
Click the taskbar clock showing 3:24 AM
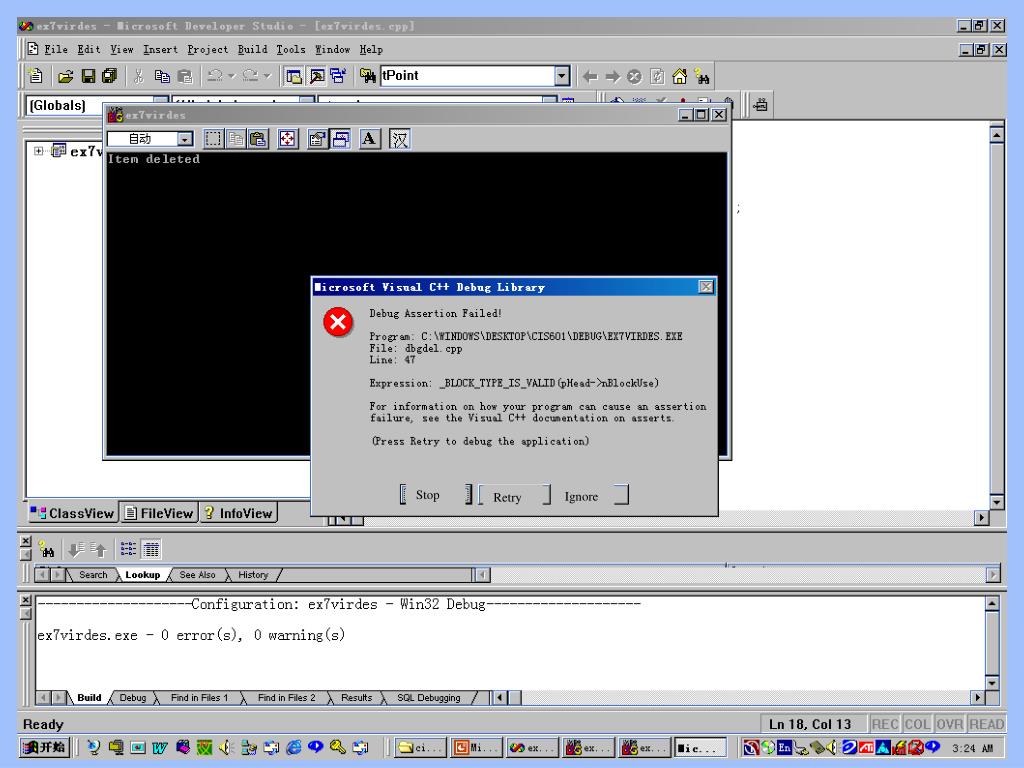click(x=972, y=748)
